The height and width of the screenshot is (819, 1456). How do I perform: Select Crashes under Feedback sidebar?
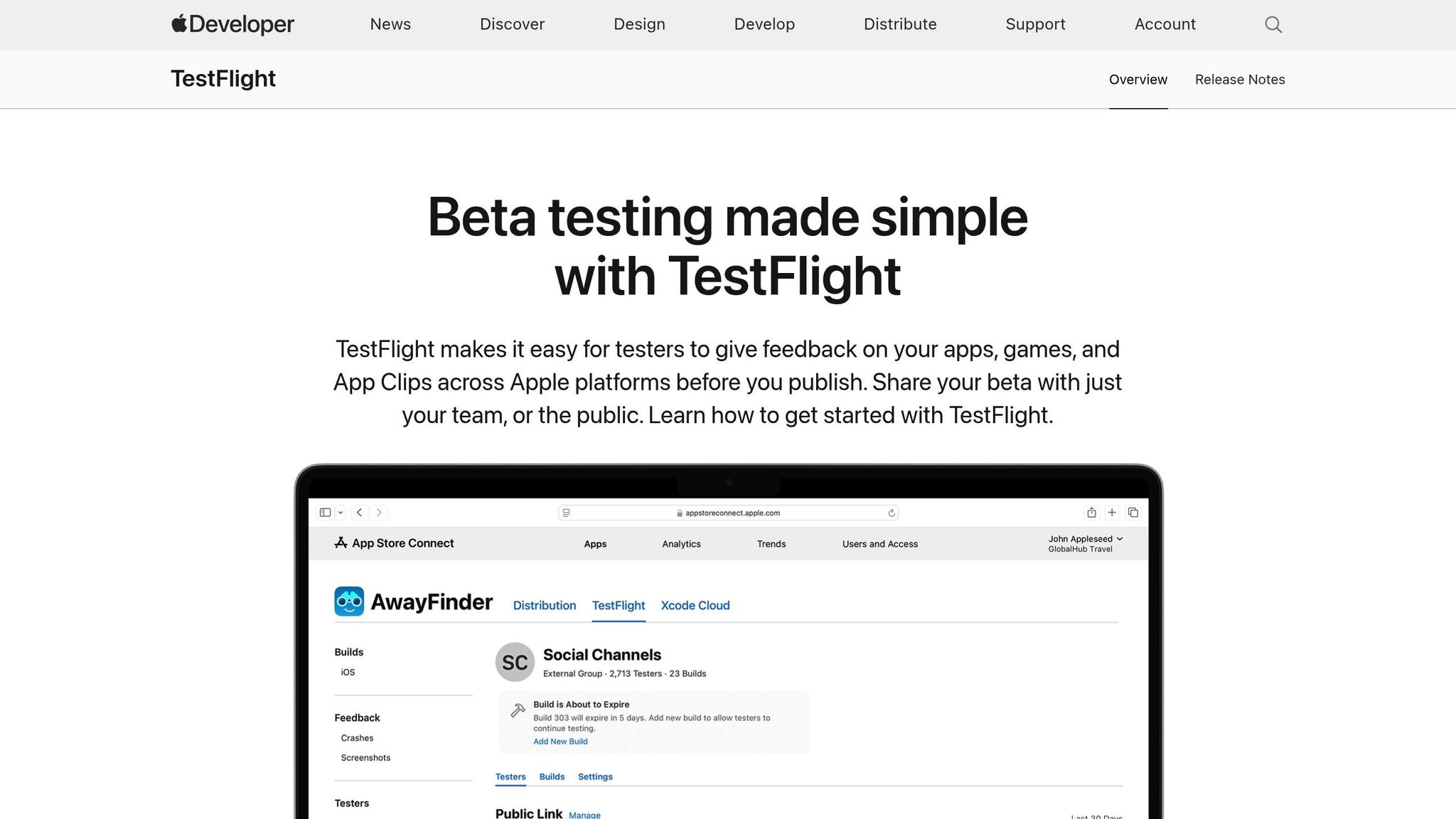pyautogui.click(x=357, y=738)
